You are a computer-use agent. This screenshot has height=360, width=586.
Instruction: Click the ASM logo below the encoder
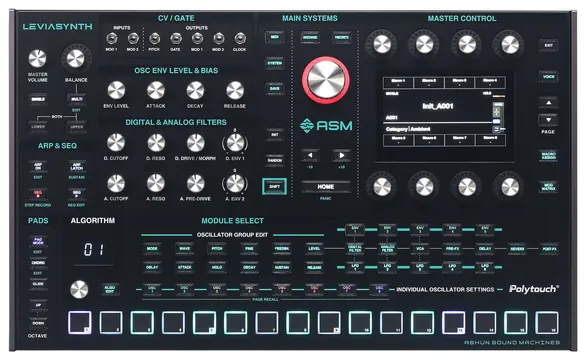click(326, 126)
